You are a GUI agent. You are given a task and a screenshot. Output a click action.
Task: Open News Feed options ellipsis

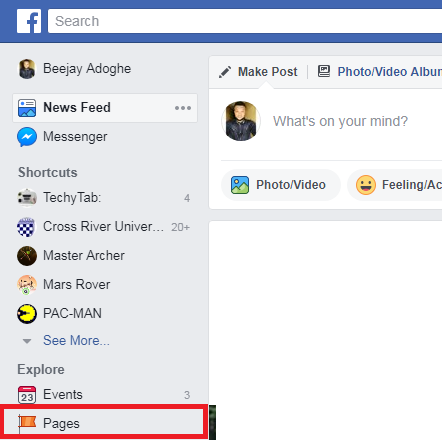tap(183, 108)
